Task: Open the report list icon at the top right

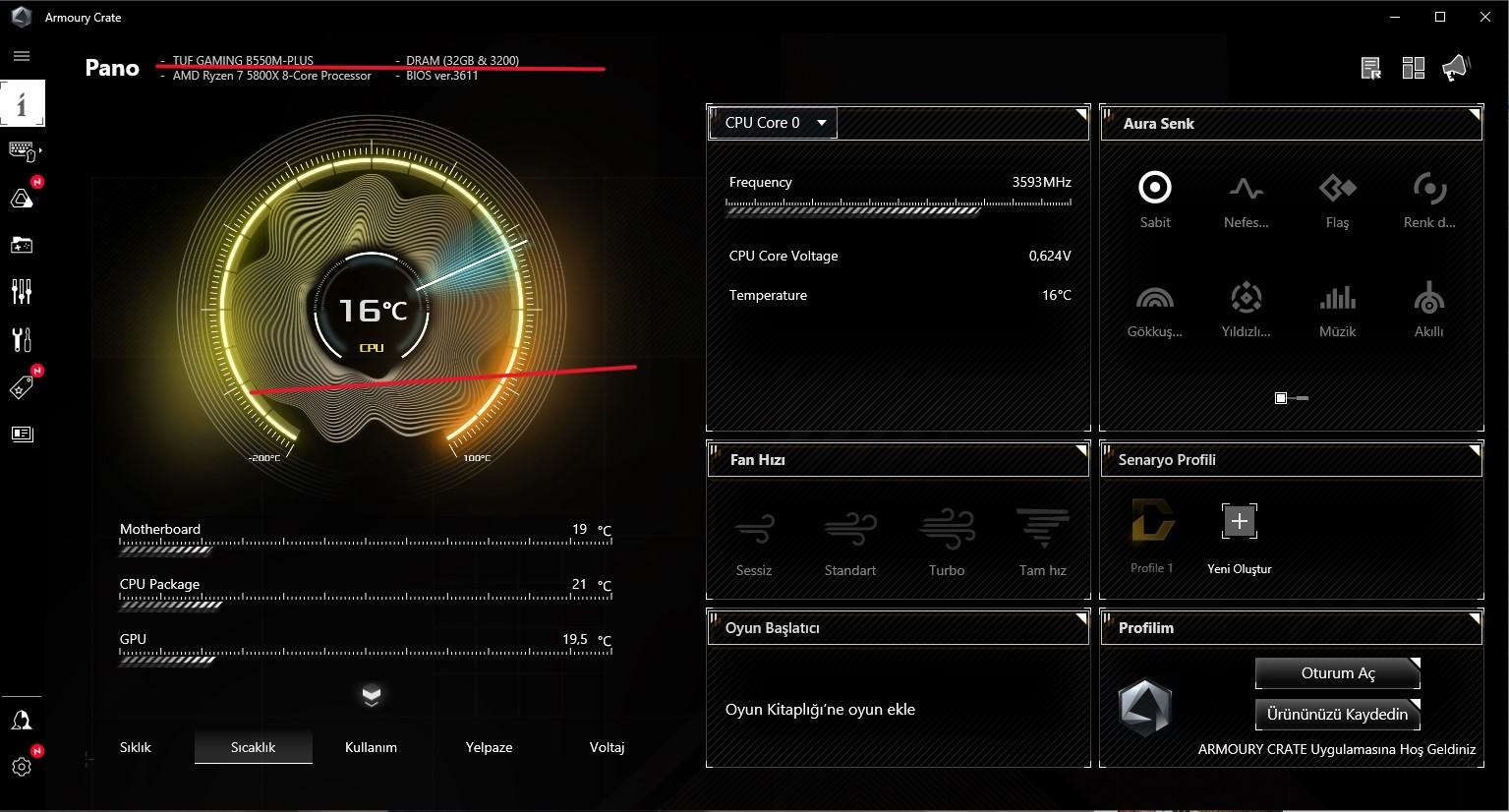Action: (x=1370, y=68)
